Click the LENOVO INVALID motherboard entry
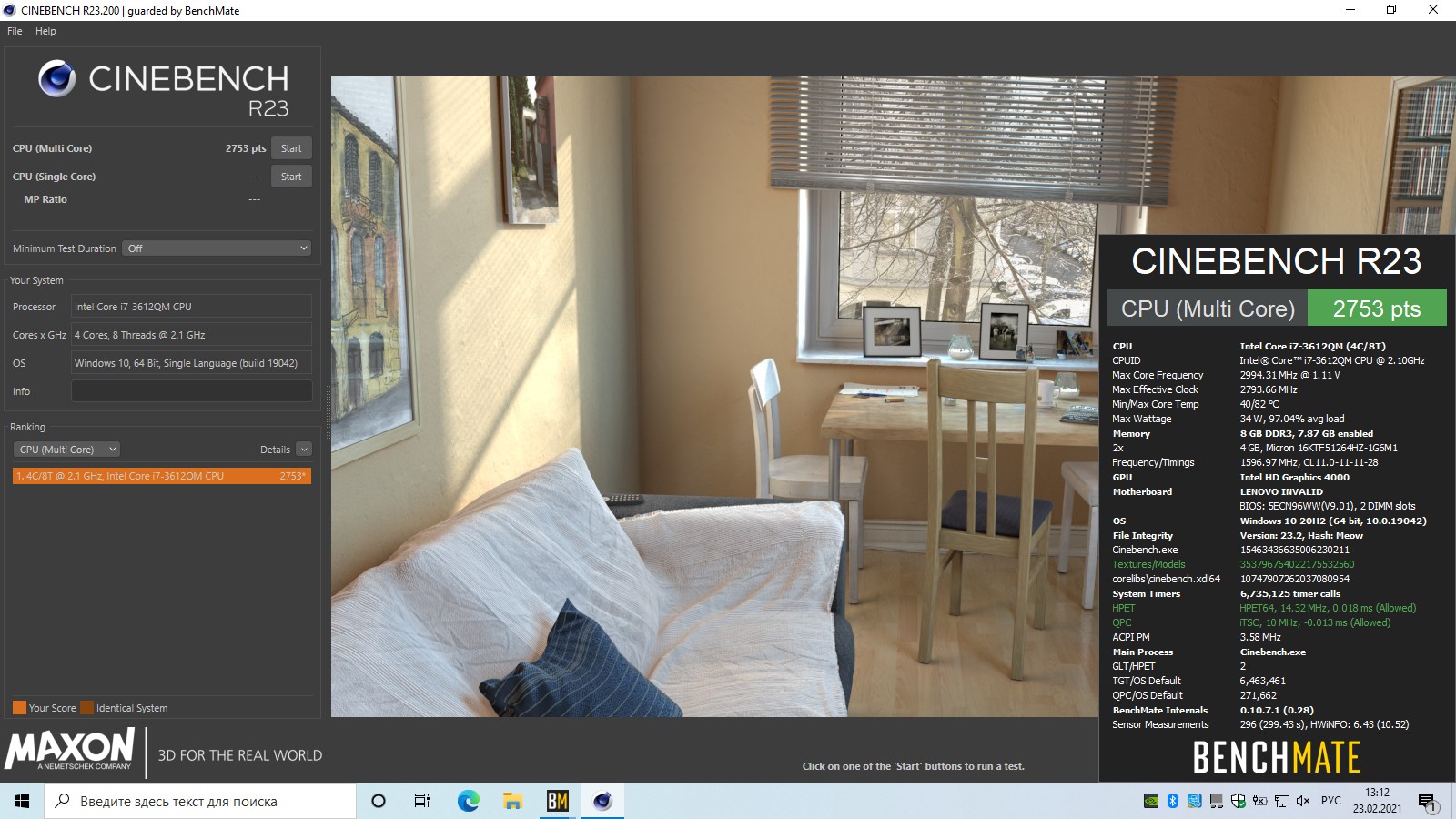Image resolution: width=1456 pixels, height=819 pixels. [x=1281, y=491]
